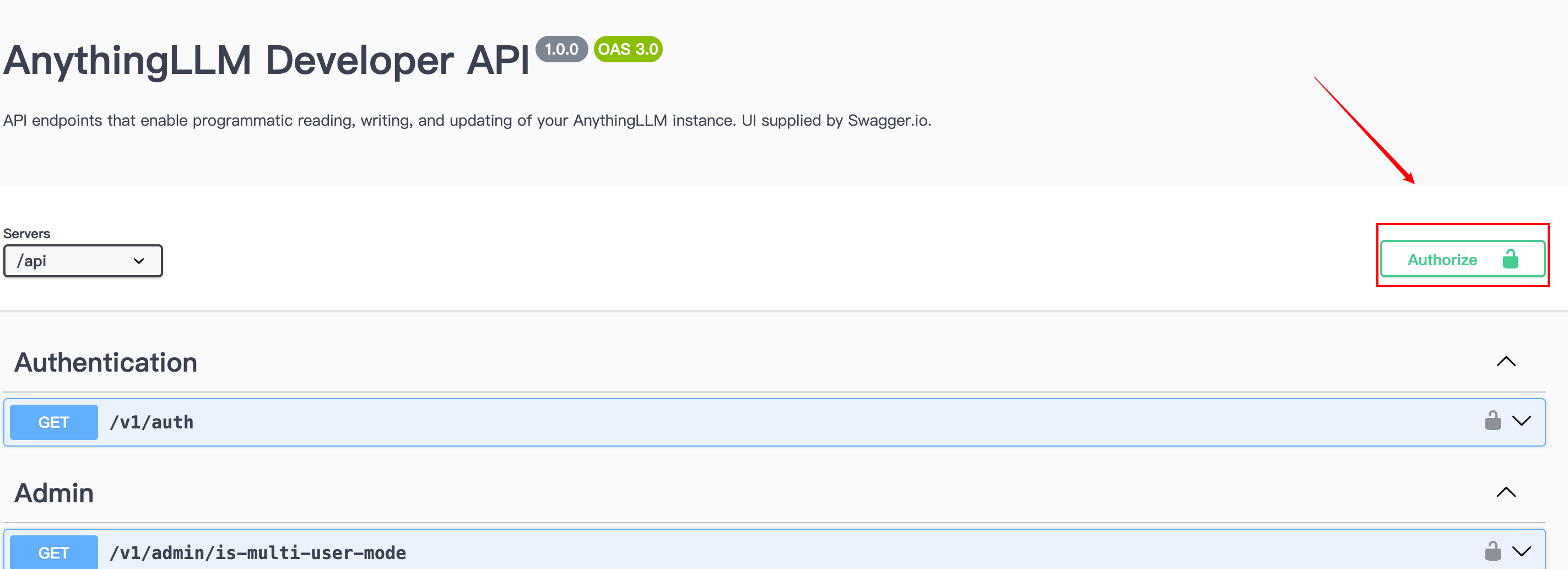The image size is (1568, 569).
Task: Click the Servers label
Action: (x=27, y=233)
